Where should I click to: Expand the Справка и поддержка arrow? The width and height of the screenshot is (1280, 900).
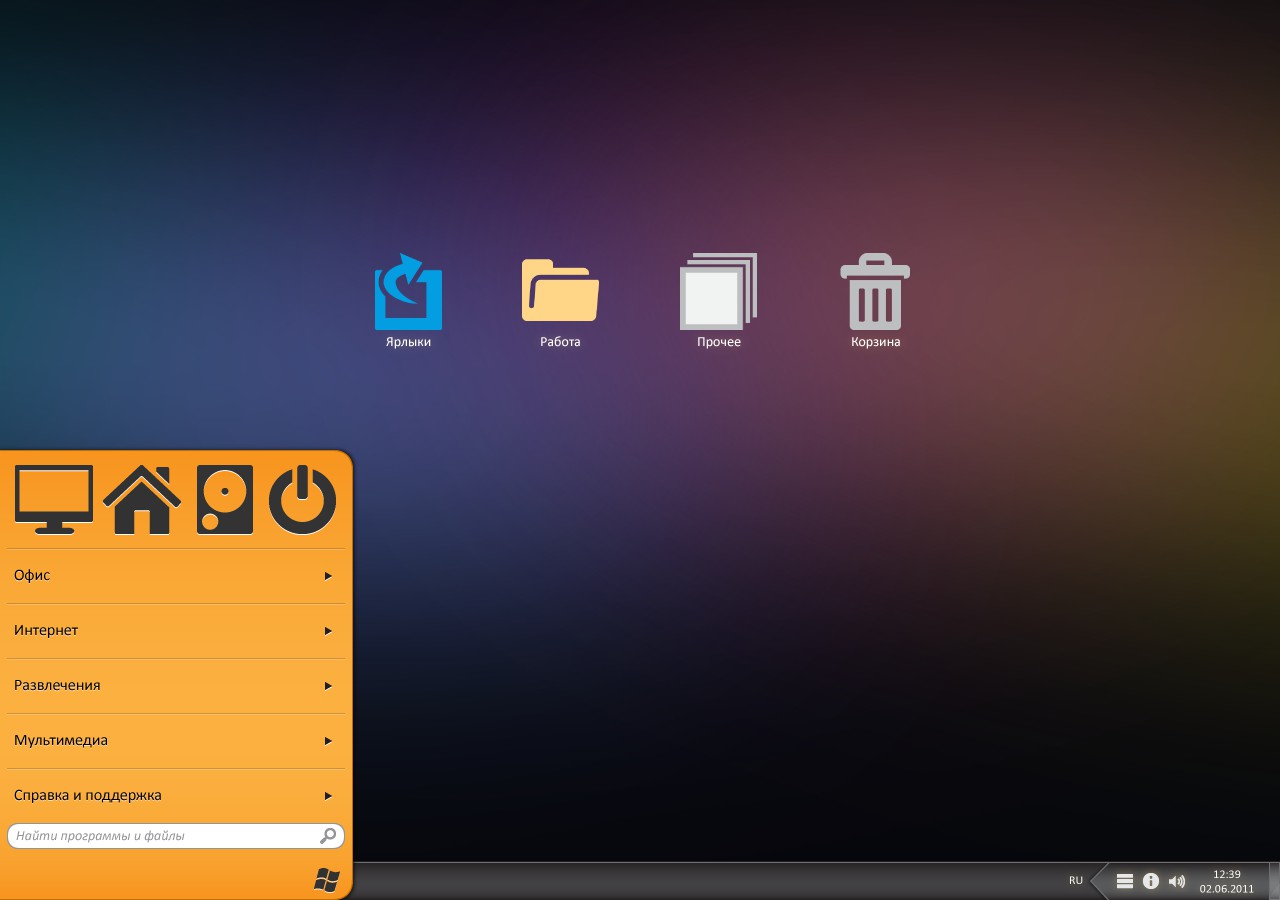pos(328,796)
